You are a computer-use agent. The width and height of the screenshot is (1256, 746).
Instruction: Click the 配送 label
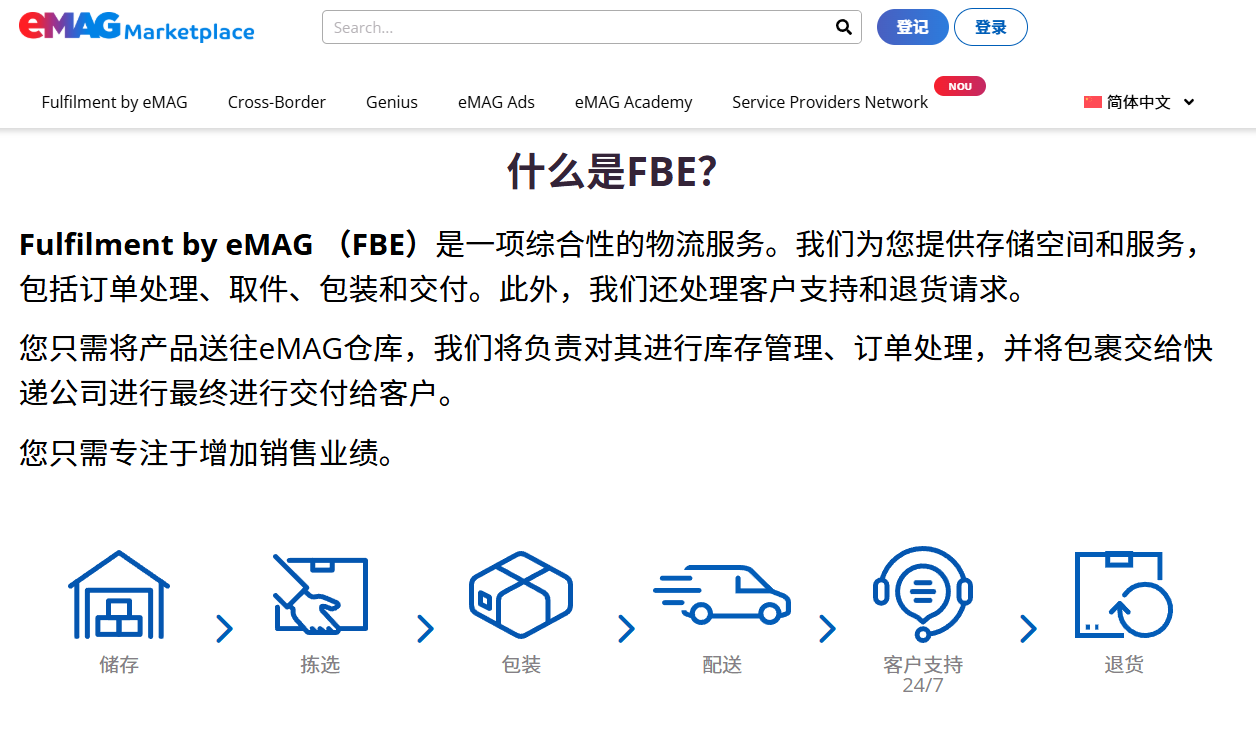point(722,665)
